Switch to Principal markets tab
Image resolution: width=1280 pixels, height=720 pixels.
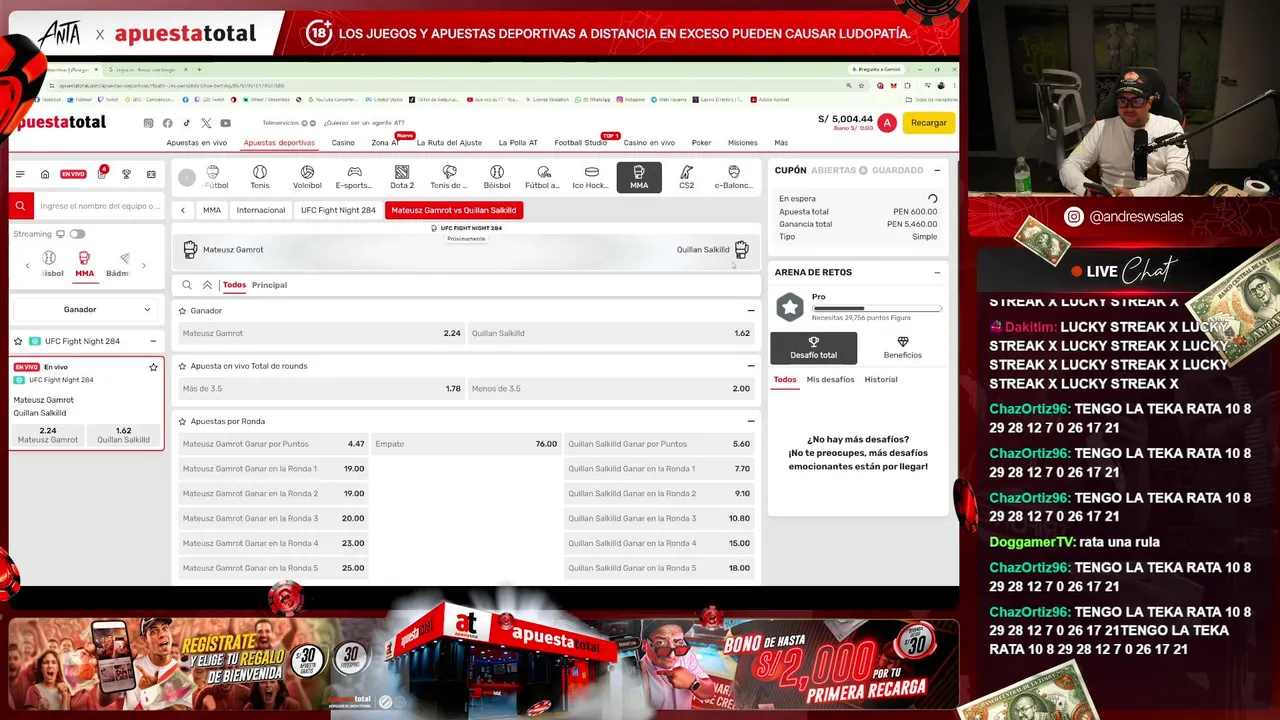[269, 285]
